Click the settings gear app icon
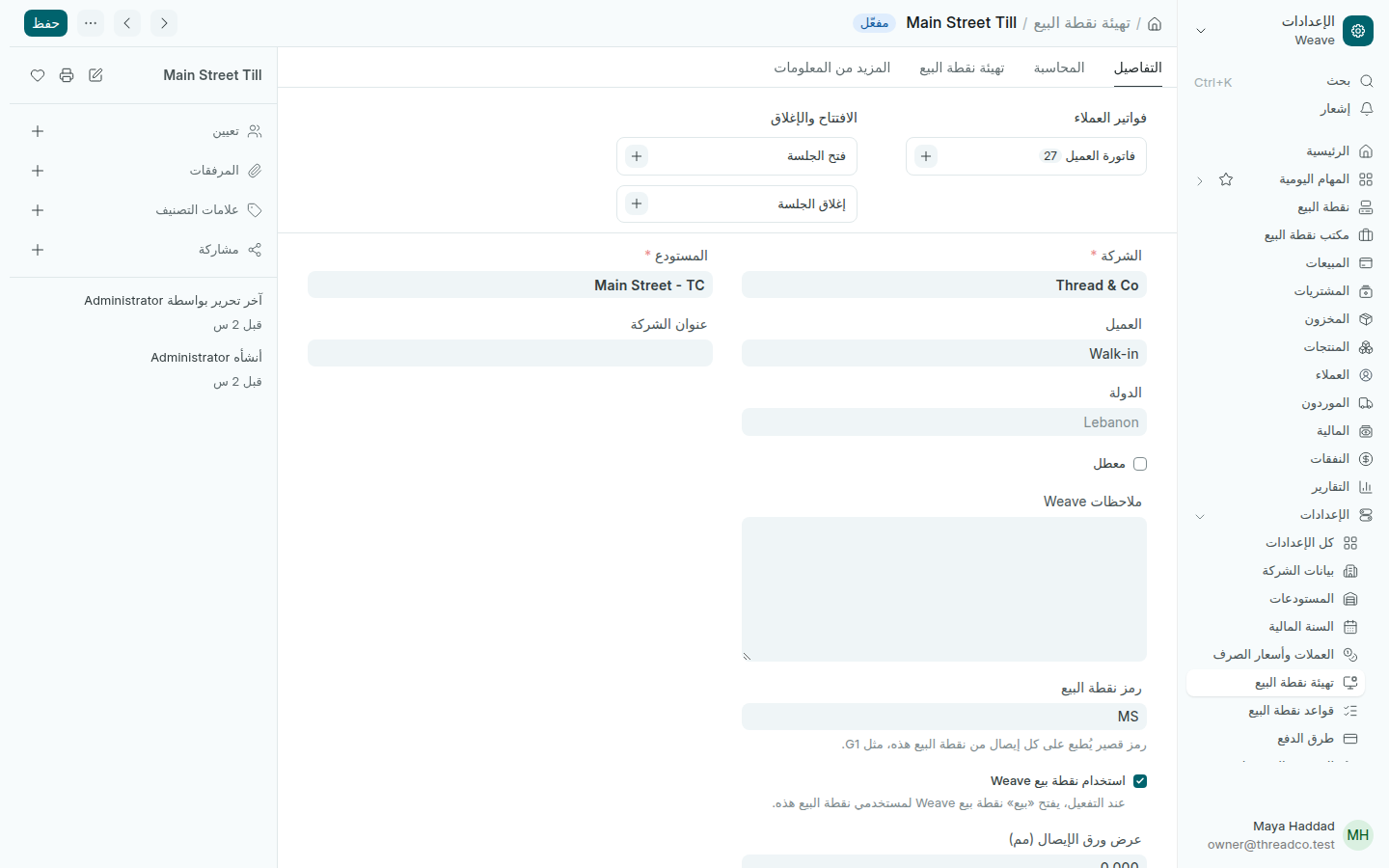1389x868 pixels. coord(1358,31)
